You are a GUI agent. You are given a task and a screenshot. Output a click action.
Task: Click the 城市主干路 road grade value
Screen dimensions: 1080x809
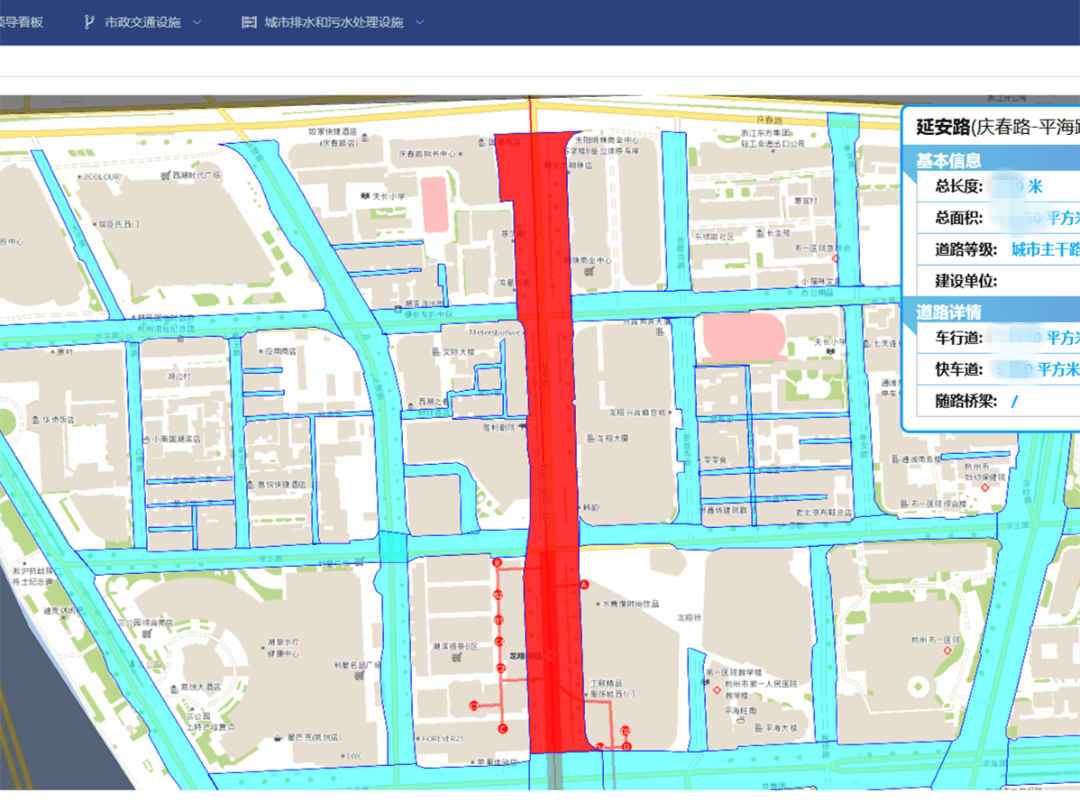[1045, 249]
